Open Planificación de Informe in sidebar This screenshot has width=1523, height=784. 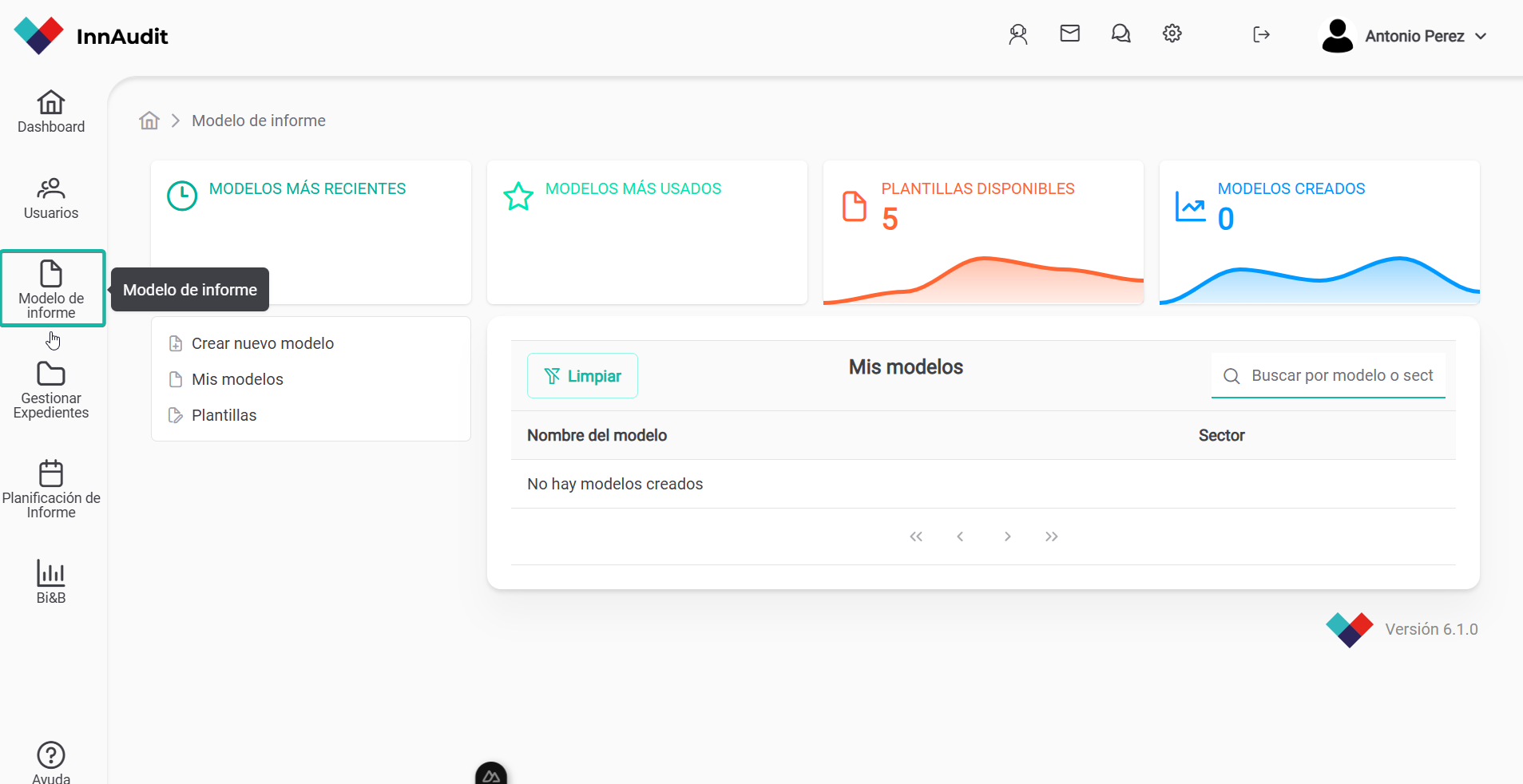51,489
